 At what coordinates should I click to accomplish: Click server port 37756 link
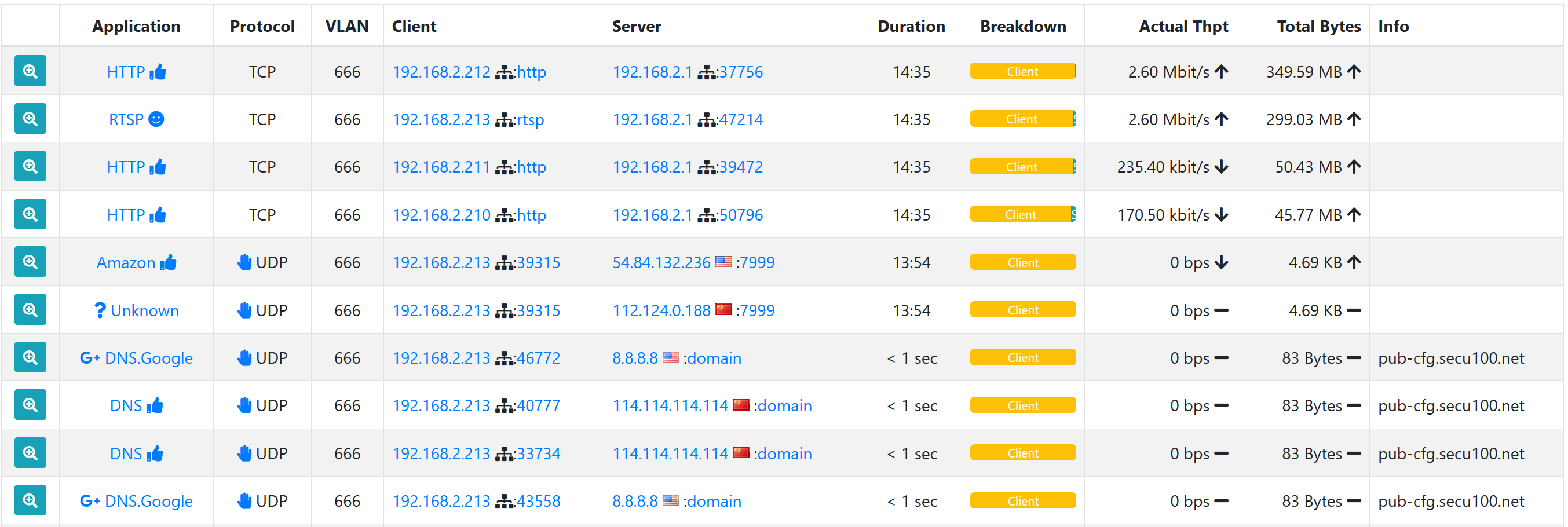[x=741, y=72]
